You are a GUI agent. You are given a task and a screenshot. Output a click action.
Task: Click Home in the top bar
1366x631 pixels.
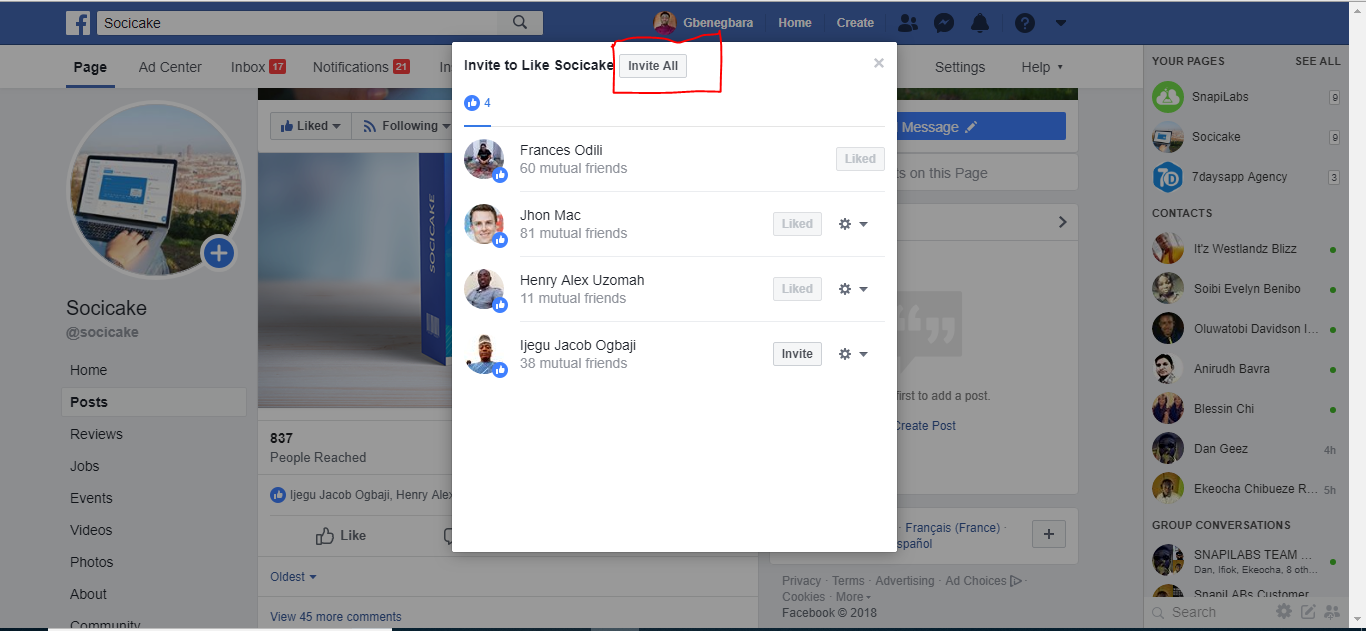(x=795, y=23)
